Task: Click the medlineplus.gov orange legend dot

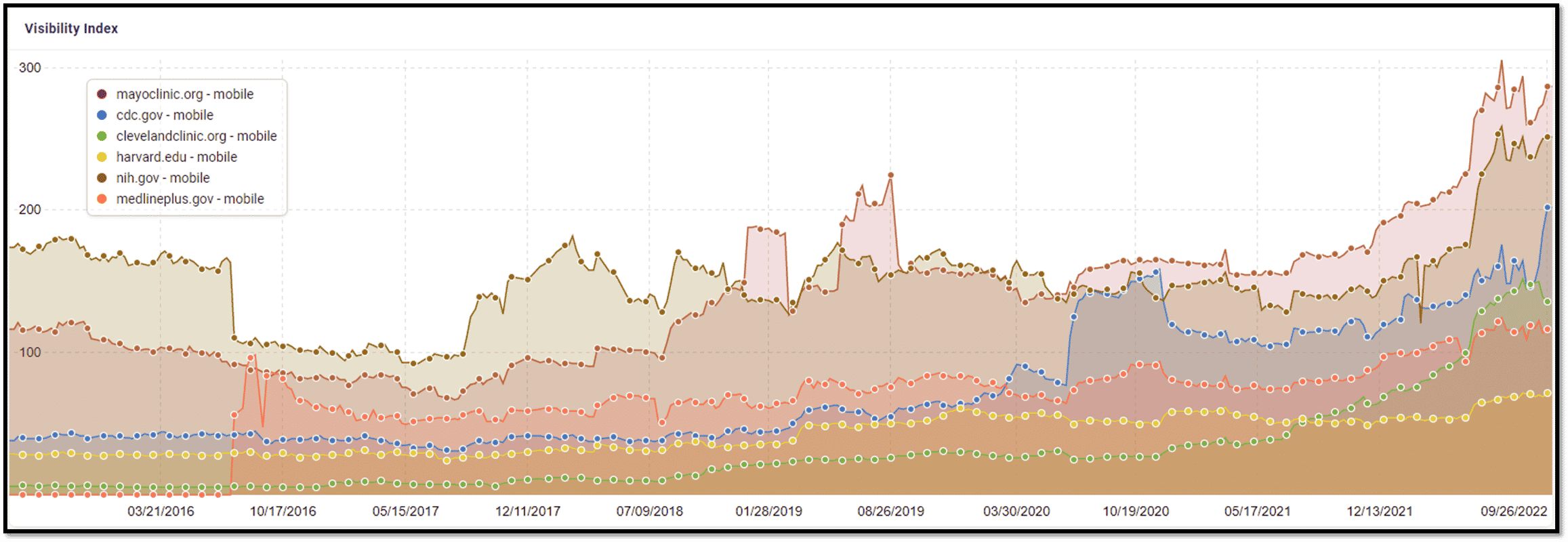Action: click(102, 199)
